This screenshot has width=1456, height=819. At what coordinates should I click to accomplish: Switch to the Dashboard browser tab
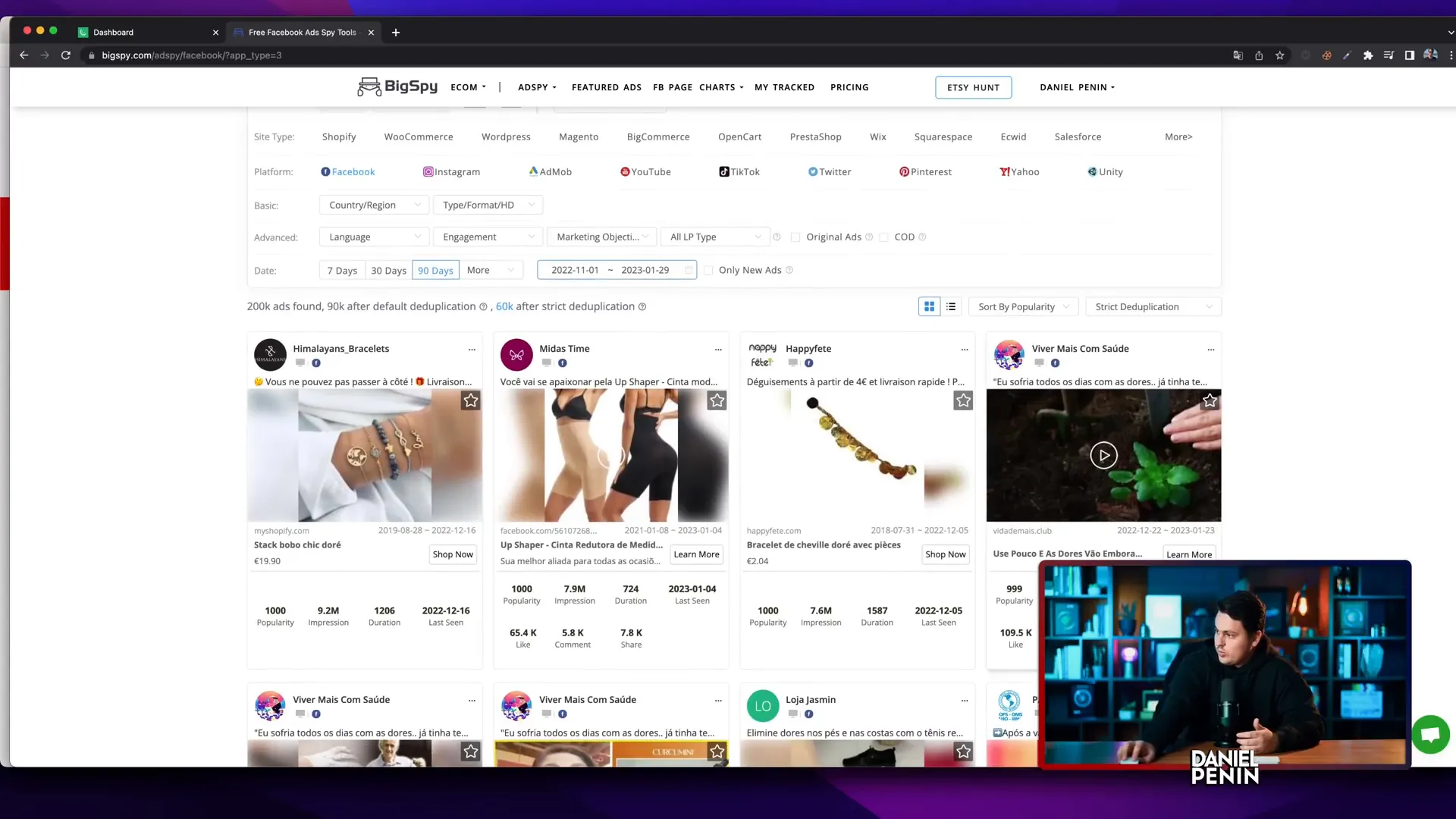coord(148,32)
